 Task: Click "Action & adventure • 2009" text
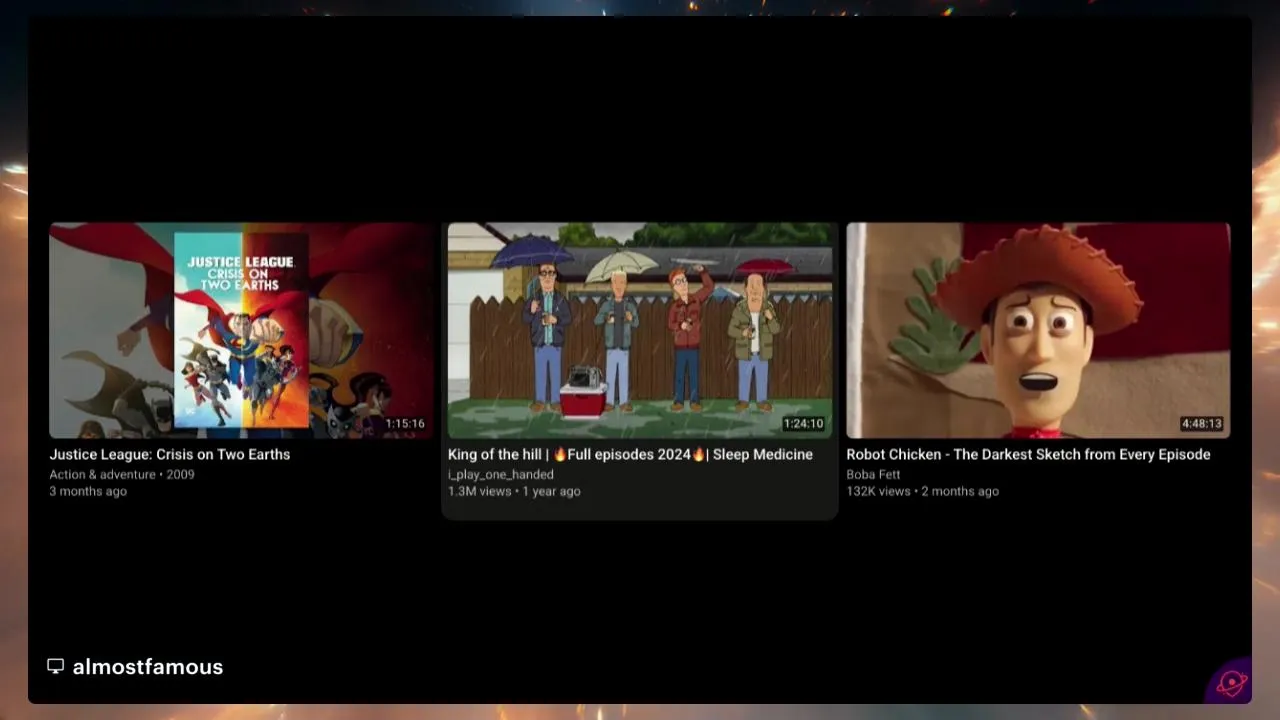pyautogui.click(x=122, y=474)
